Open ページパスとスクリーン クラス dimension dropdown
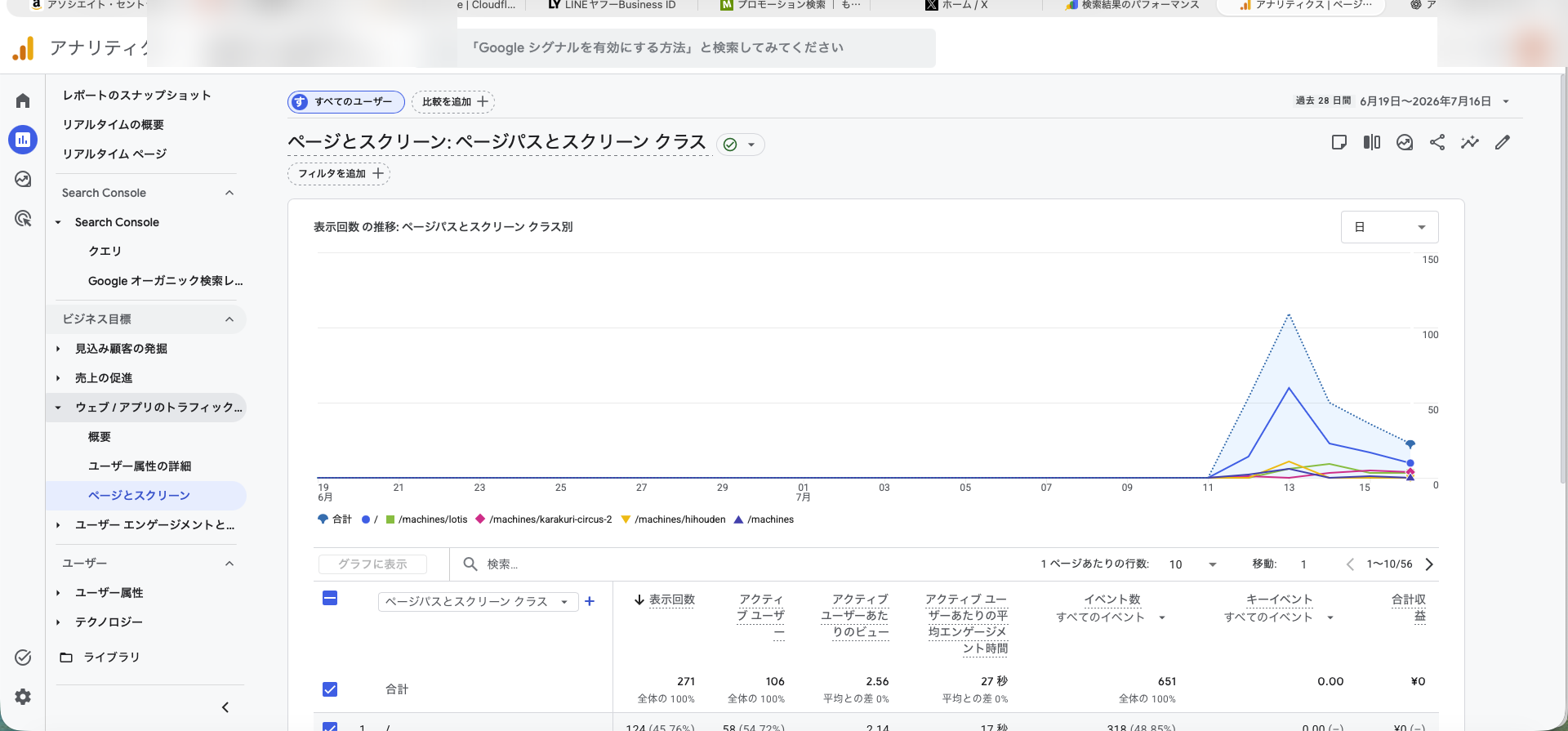The image size is (1568, 731). tap(478, 602)
